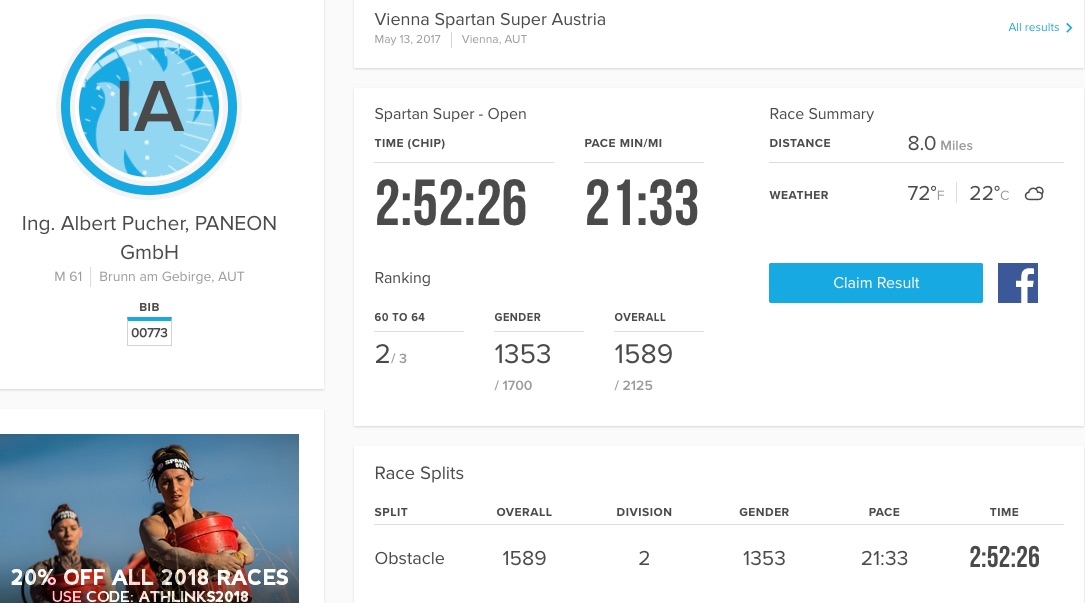Click the Vienna Spartan Super Austria title

490,19
